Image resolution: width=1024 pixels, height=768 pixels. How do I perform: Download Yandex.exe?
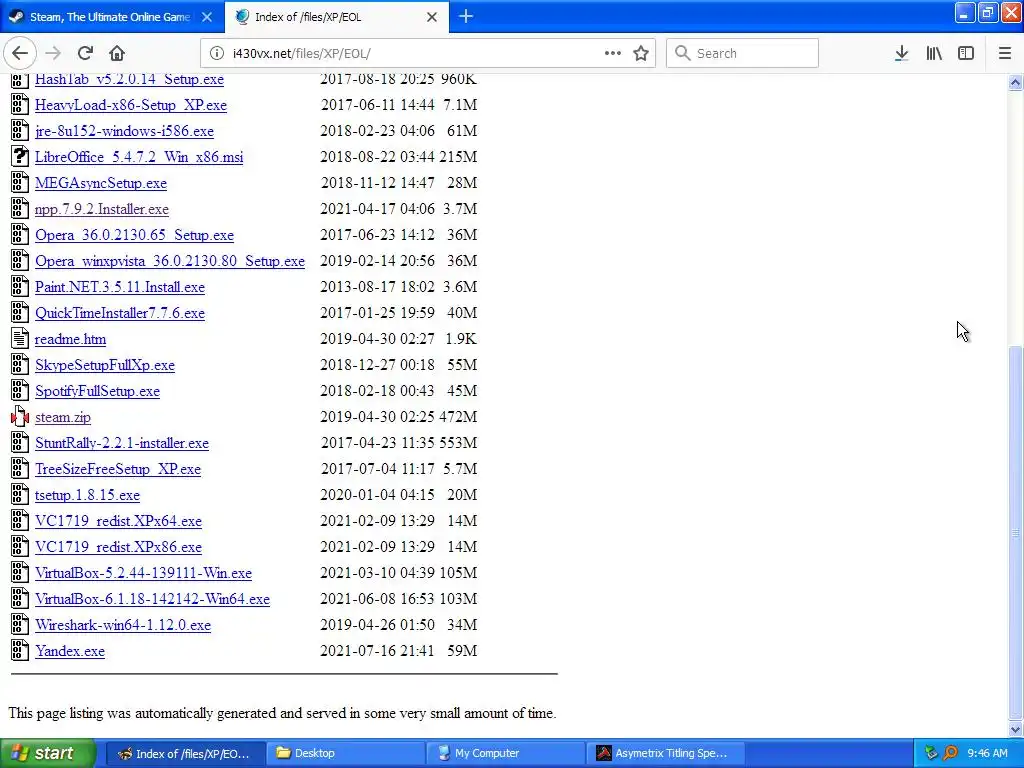click(x=70, y=651)
